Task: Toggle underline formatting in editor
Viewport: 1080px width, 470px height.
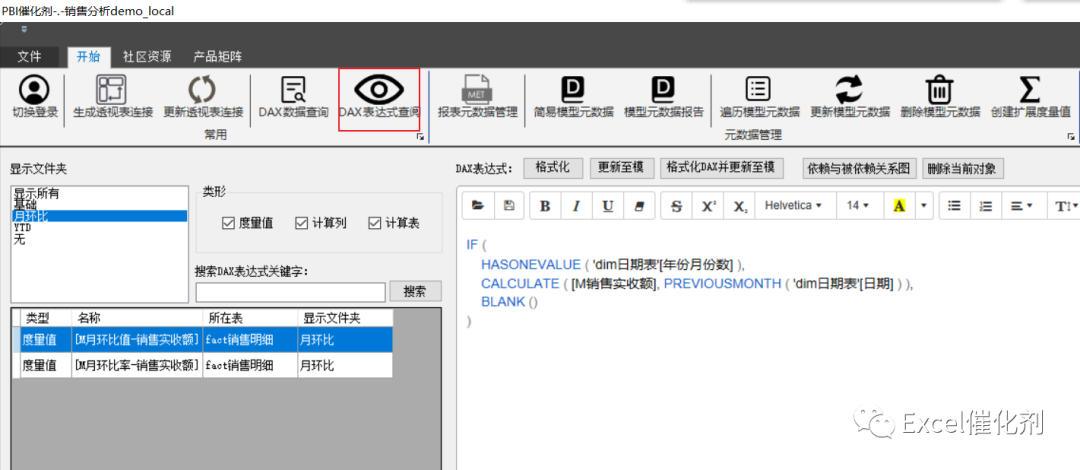Action: (608, 205)
